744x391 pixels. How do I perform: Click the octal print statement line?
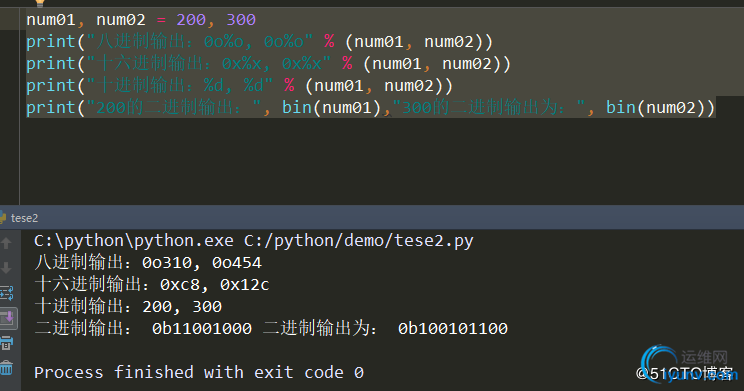point(260,42)
